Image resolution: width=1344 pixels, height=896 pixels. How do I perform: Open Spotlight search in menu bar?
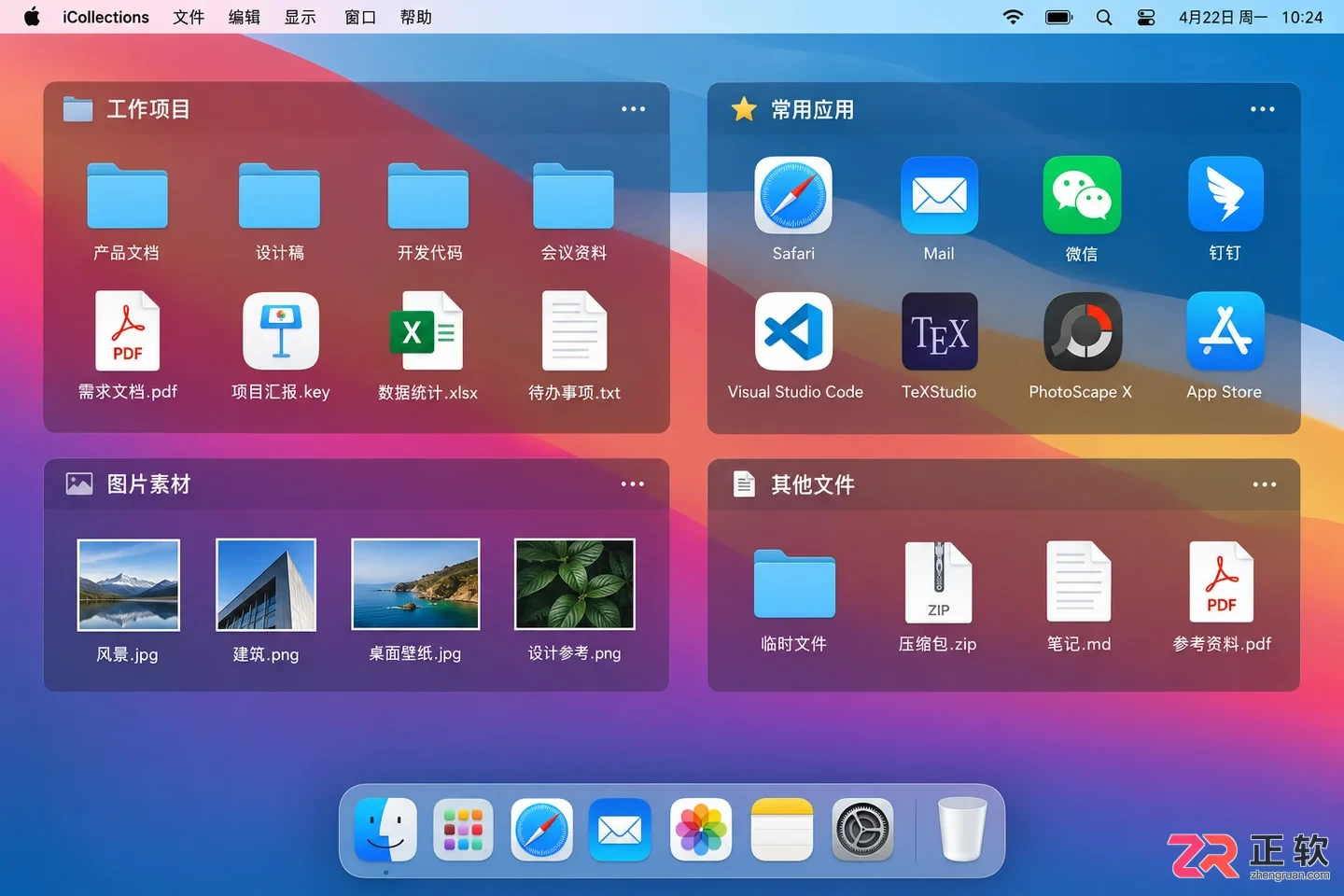pos(1104,17)
